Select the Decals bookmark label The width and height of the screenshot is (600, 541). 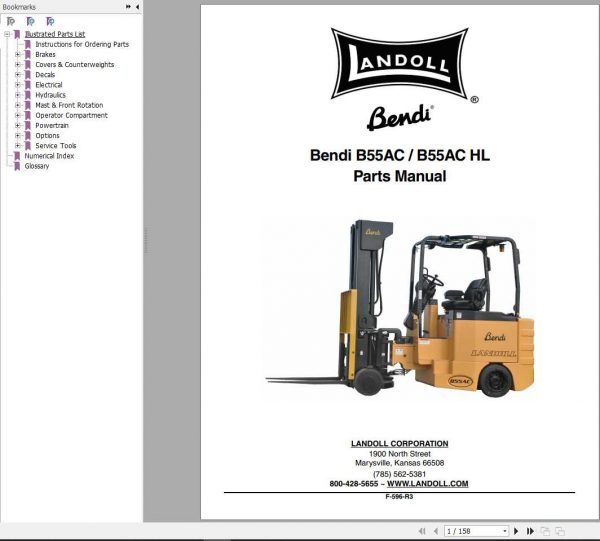pos(45,75)
